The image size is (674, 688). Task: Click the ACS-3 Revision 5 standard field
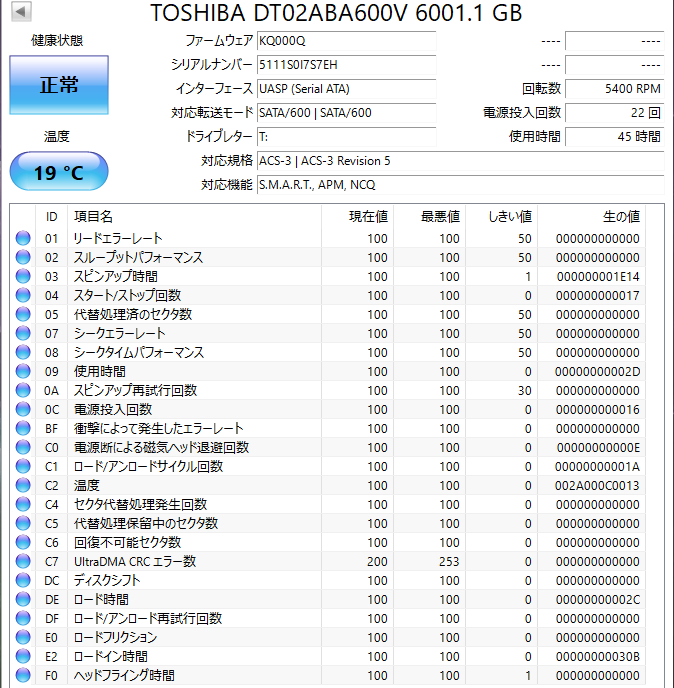click(460, 161)
